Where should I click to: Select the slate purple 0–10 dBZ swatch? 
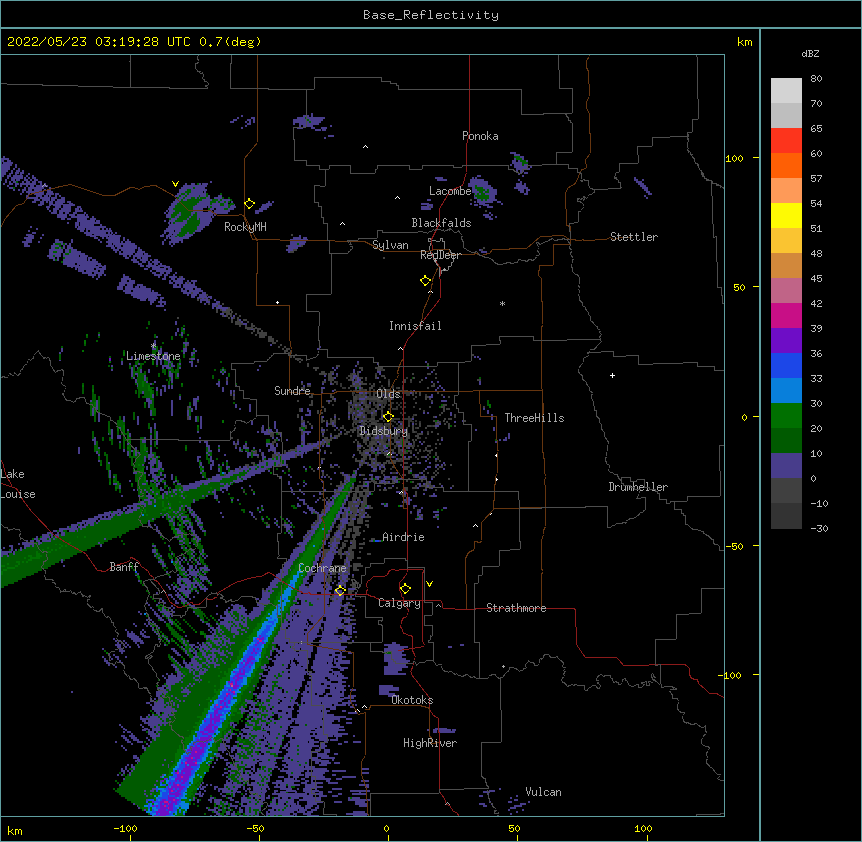click(786, 466)
